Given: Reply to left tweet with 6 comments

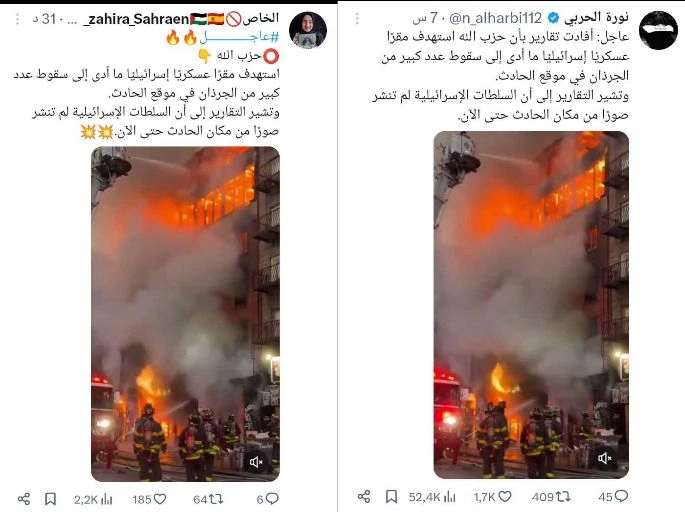Looking at the screenshot, I should [x=267, y=499].
